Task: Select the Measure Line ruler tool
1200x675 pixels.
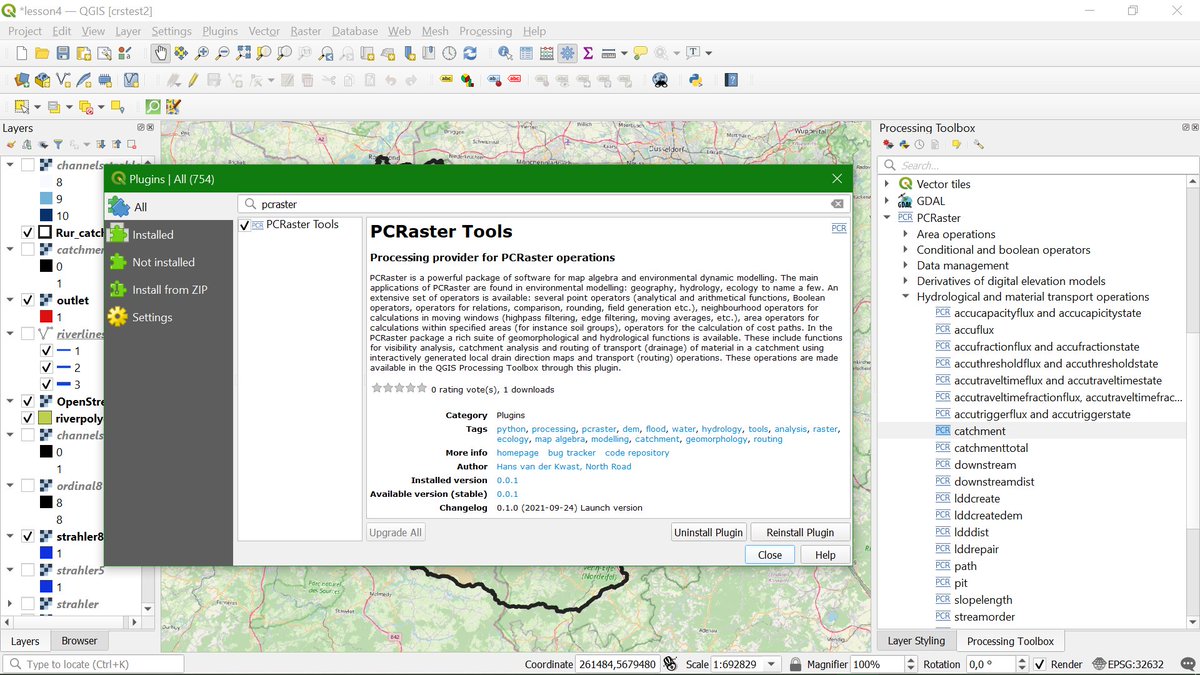Action: point(608,53)
